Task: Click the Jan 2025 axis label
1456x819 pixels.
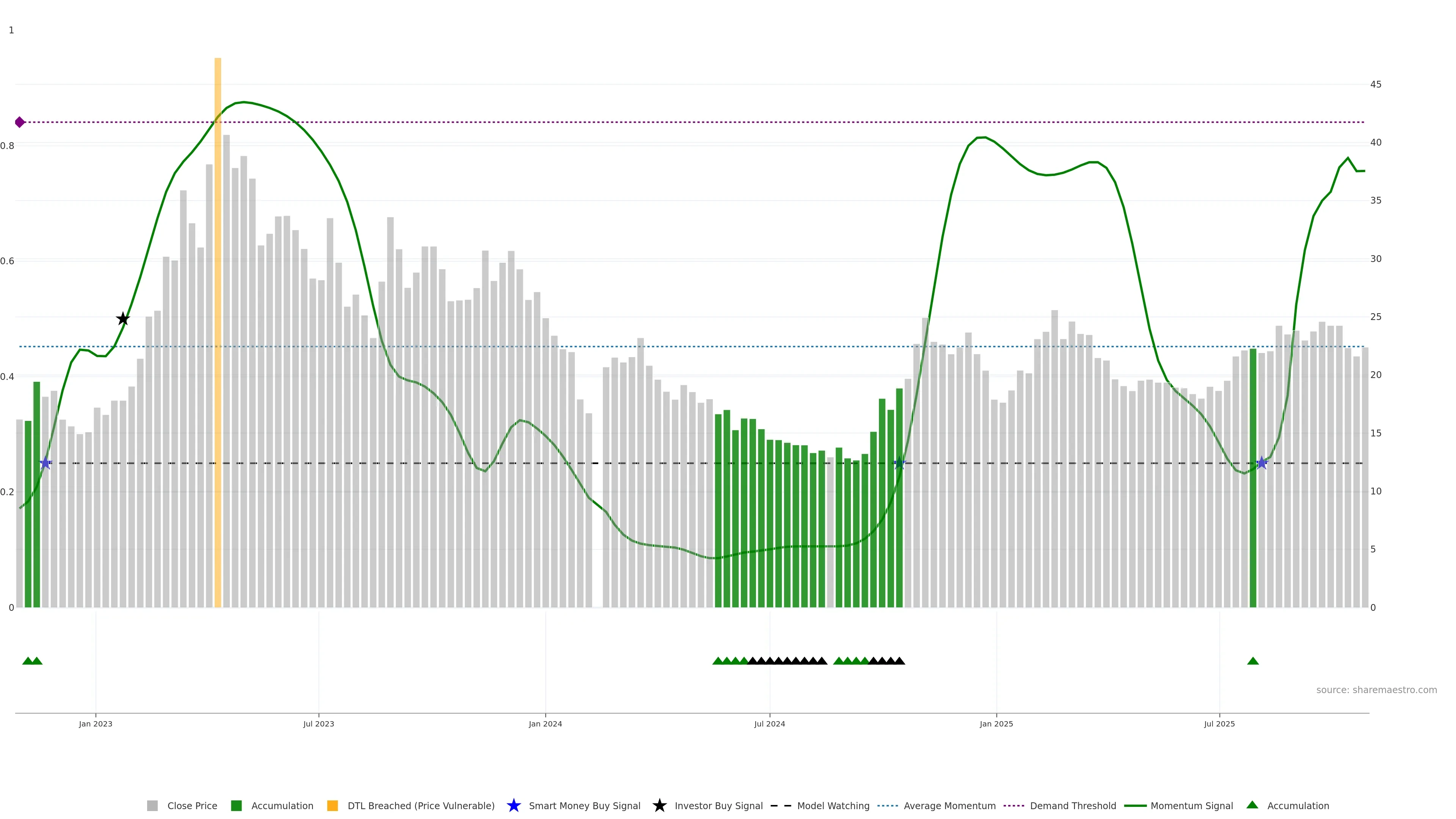Action: 996,724
